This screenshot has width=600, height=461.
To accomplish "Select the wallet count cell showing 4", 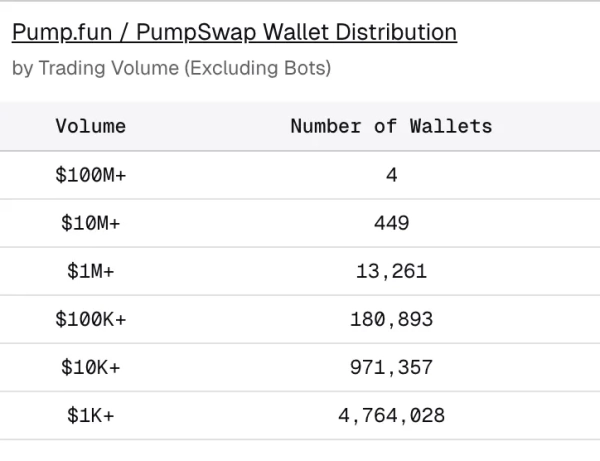I will pyautogui.click(x=391, y=176).
